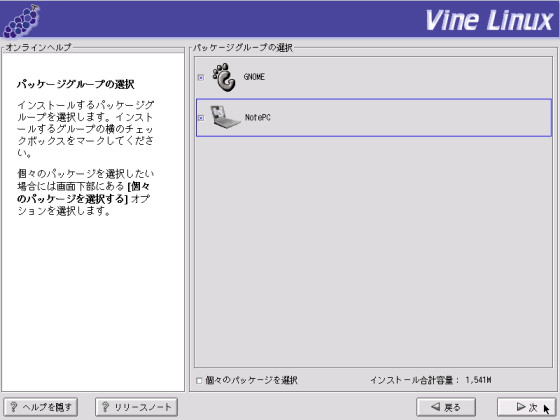
Task: Click the GNOME footprint icon
Action: (x=224, y=77)
